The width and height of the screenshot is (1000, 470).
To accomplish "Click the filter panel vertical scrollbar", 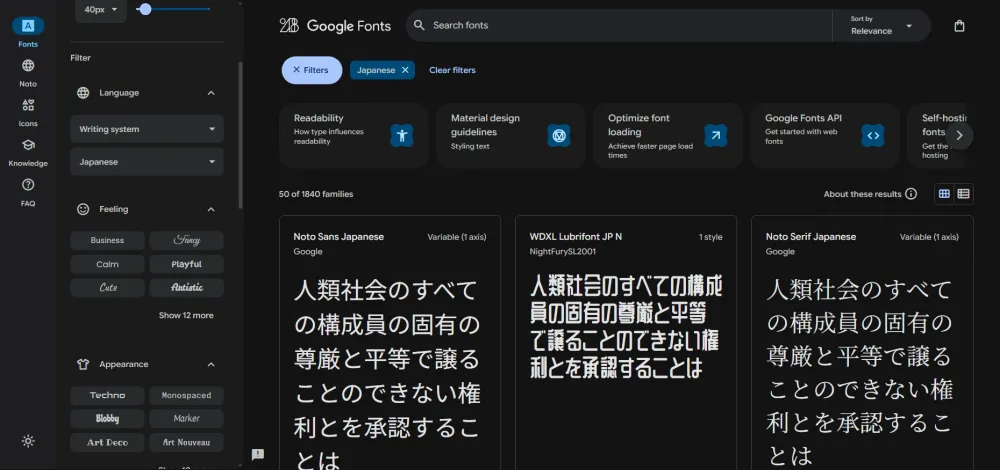I will 240,135.
